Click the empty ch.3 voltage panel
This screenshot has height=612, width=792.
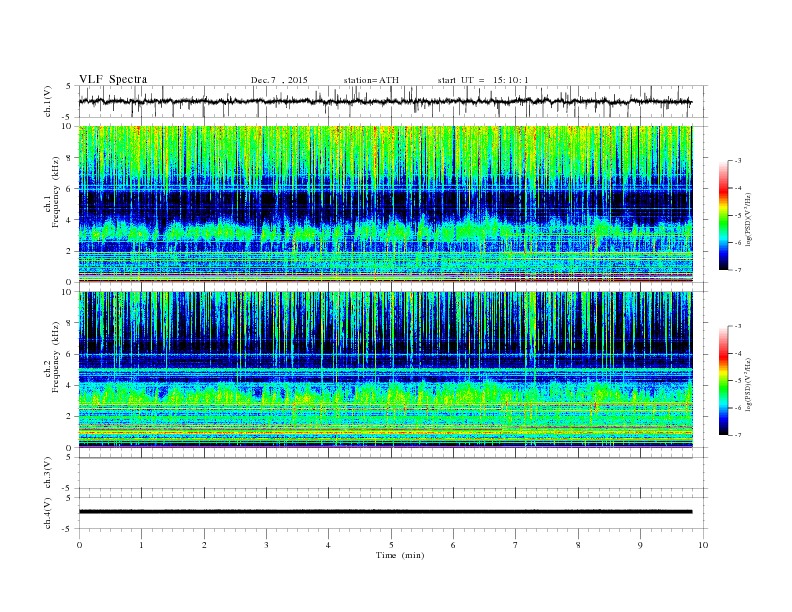pos(393,473)
